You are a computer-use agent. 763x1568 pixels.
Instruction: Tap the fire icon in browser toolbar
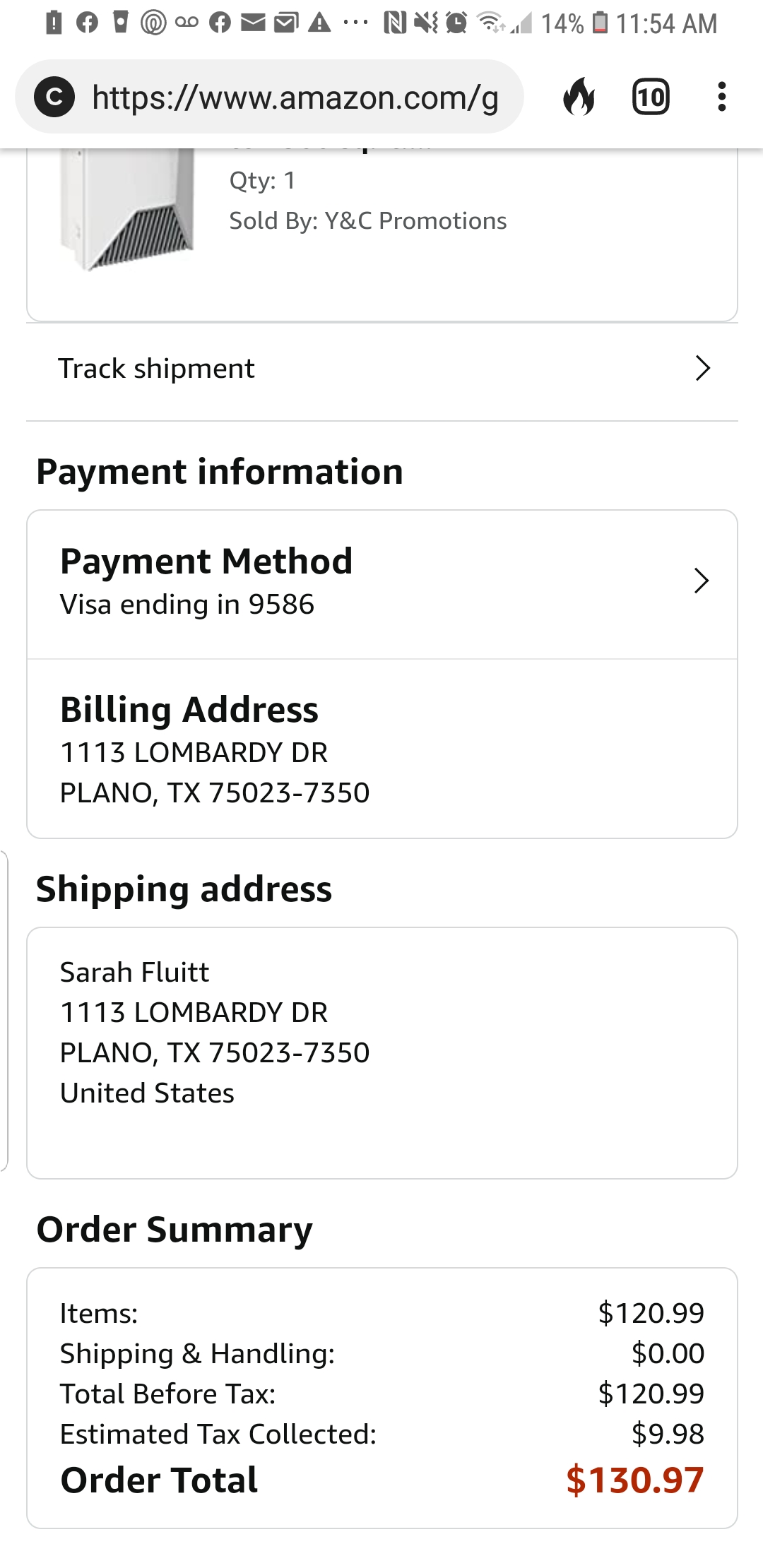coord(579,97)
